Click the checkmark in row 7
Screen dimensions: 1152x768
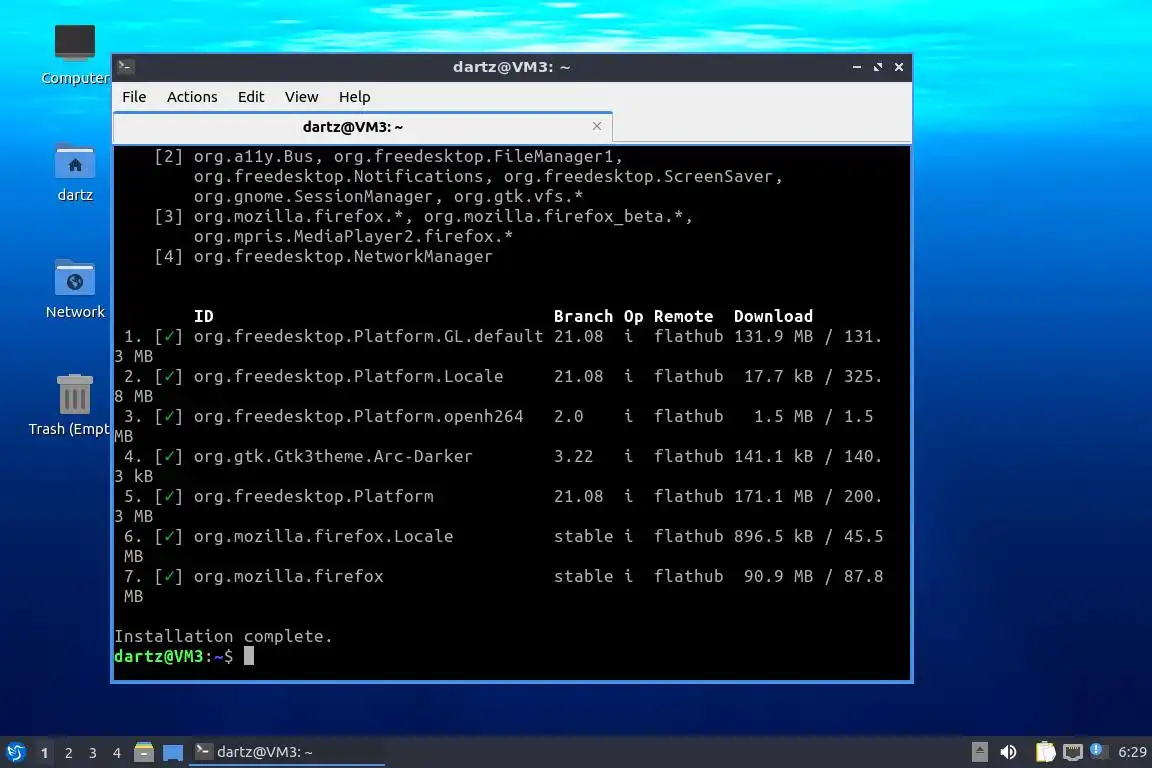coord(169,576)
